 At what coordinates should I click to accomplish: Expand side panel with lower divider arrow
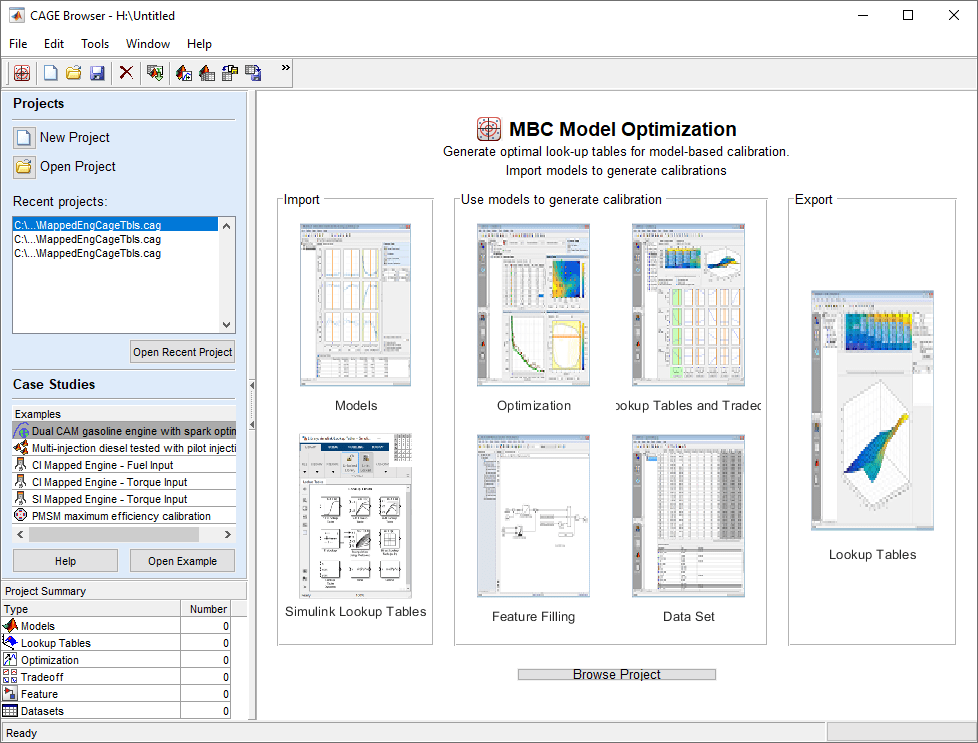(252, 424)
